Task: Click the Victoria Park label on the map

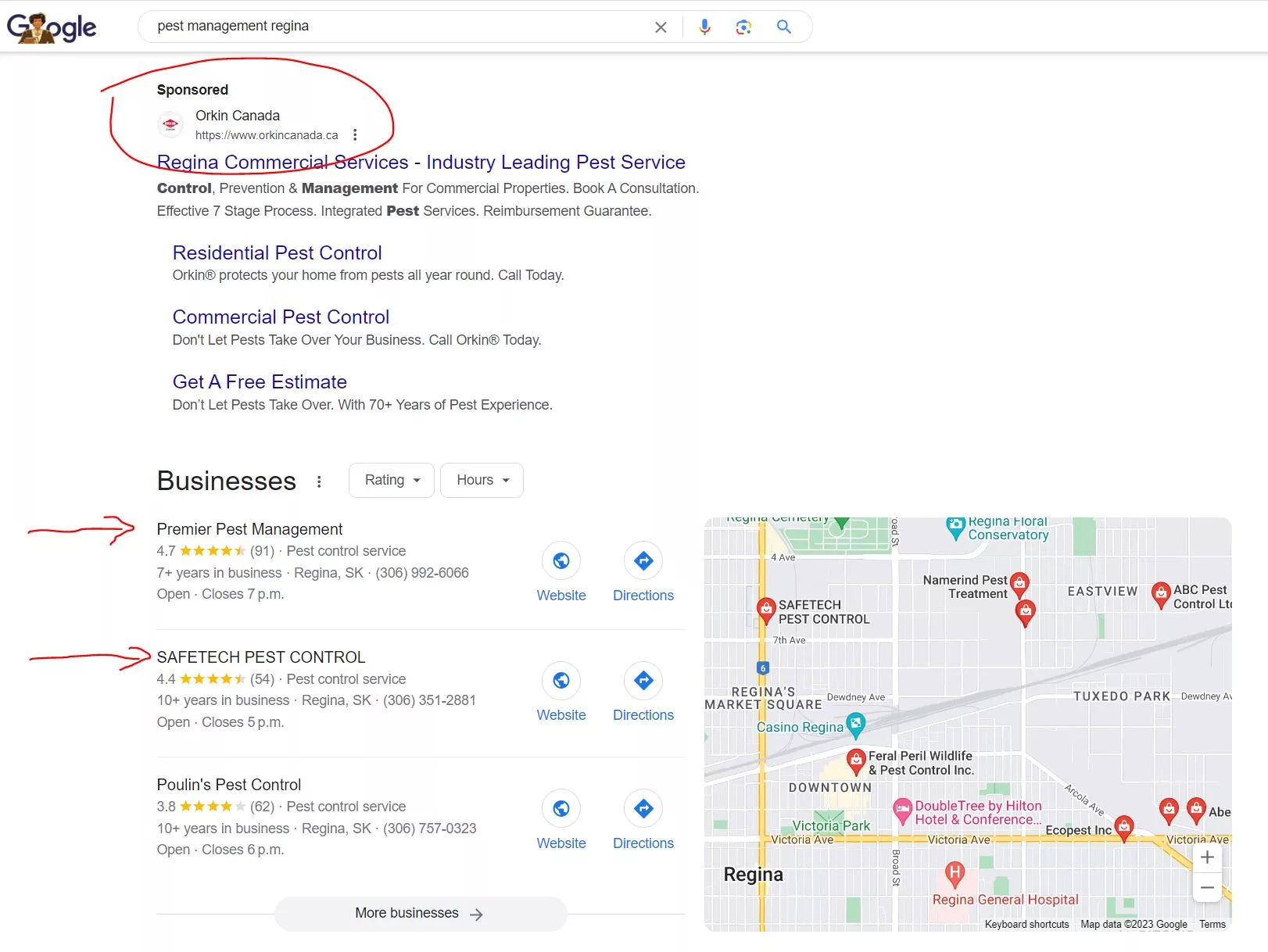Action: (x=831, y=825)
